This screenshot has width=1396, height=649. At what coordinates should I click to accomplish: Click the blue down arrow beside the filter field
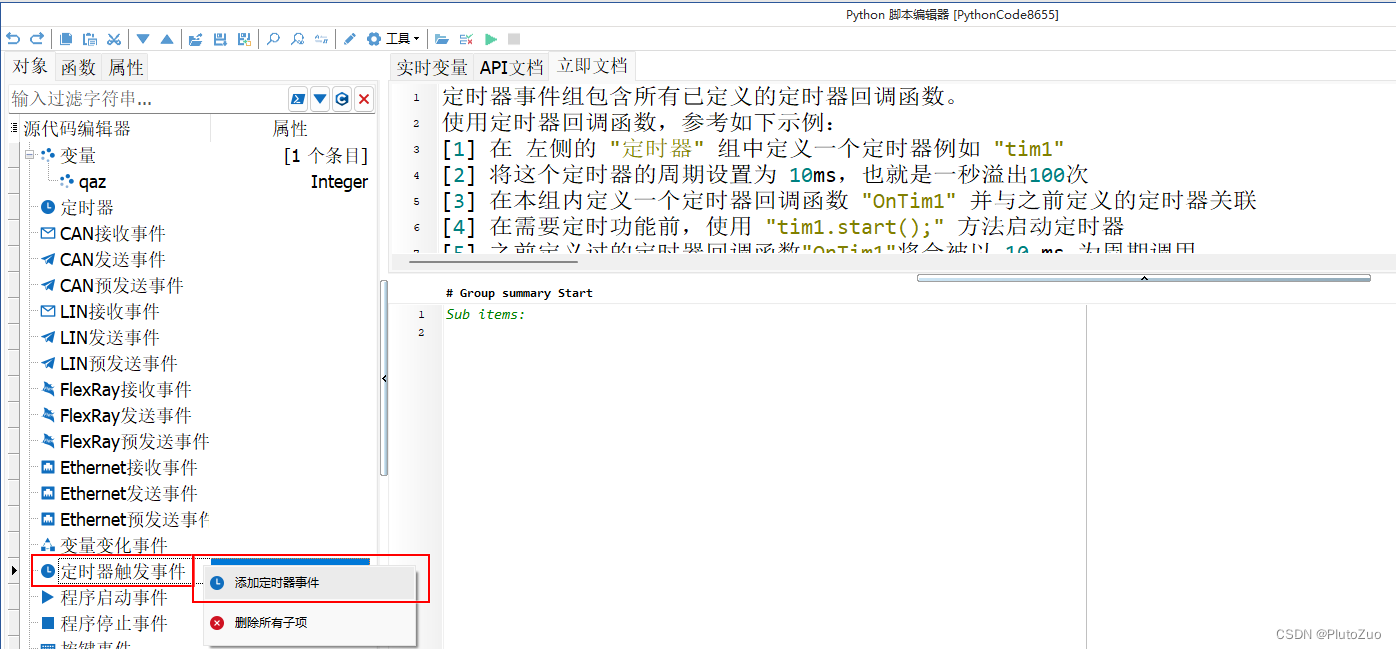319,98
